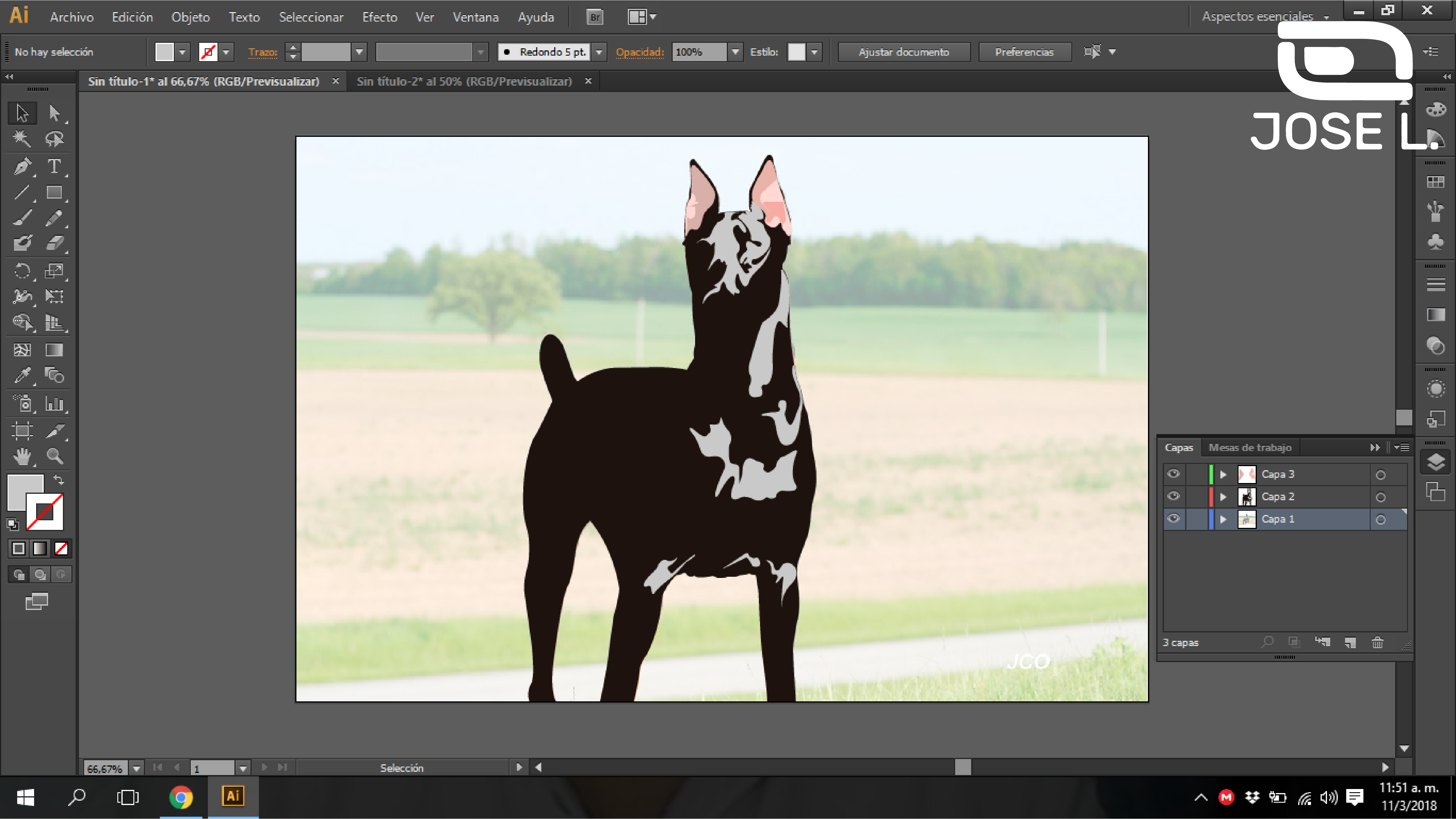Image resolution: width=1456 pixels, height=819 pixels.
Task: Open the Redondo 5 pt. brush dropdown
Action: click(x=599, y=52)
